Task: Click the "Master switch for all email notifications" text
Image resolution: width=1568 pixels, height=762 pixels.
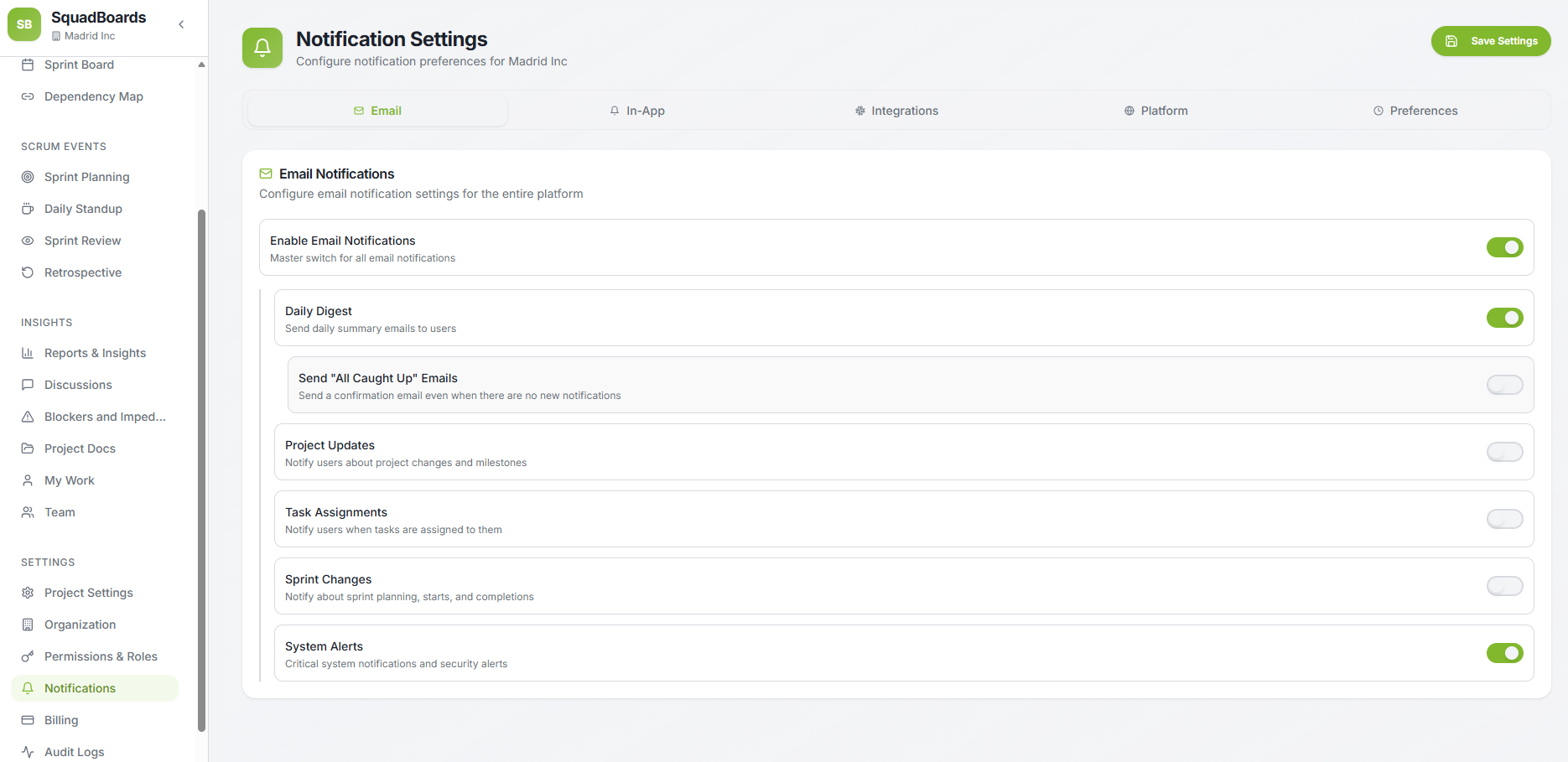Action: coord(362,258)
